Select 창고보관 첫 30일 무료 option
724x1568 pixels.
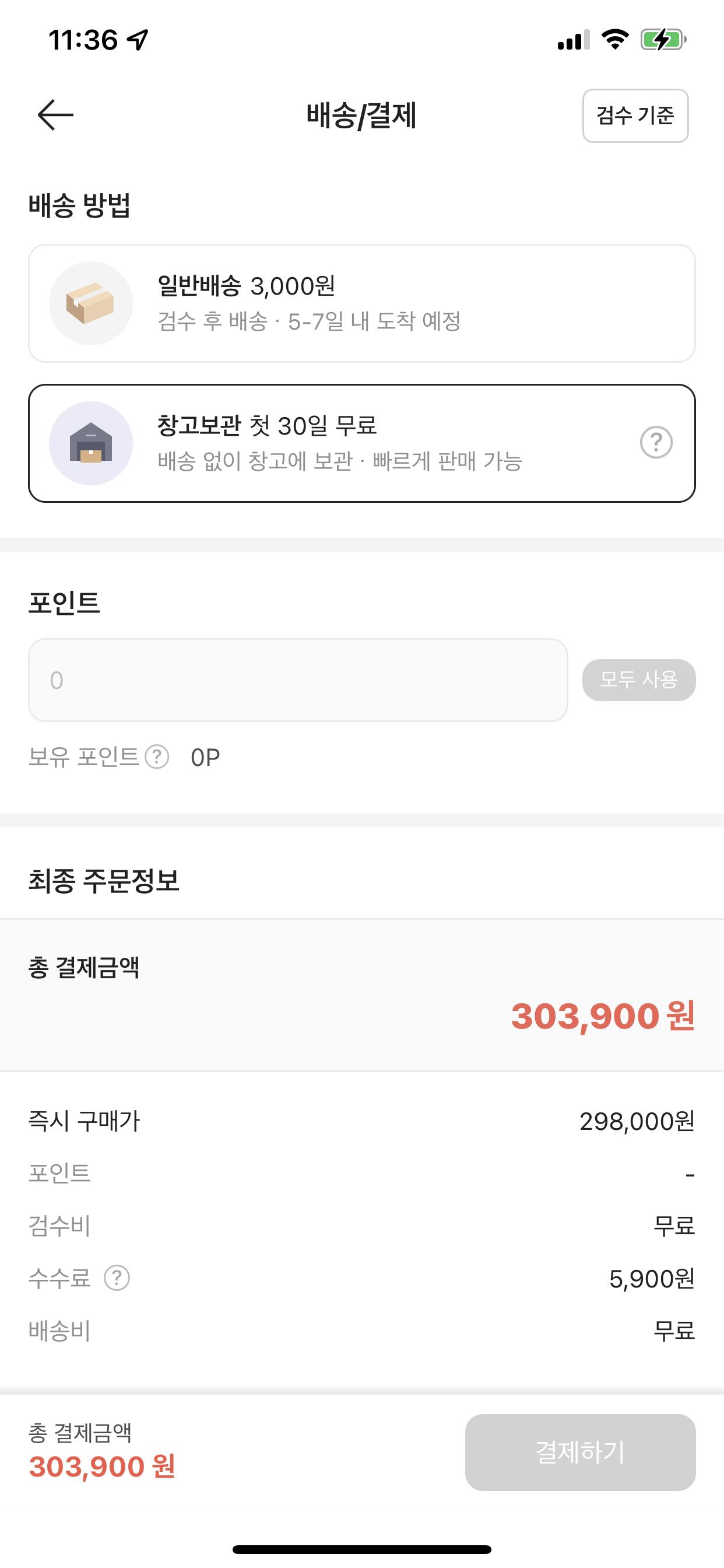[361, 443]
